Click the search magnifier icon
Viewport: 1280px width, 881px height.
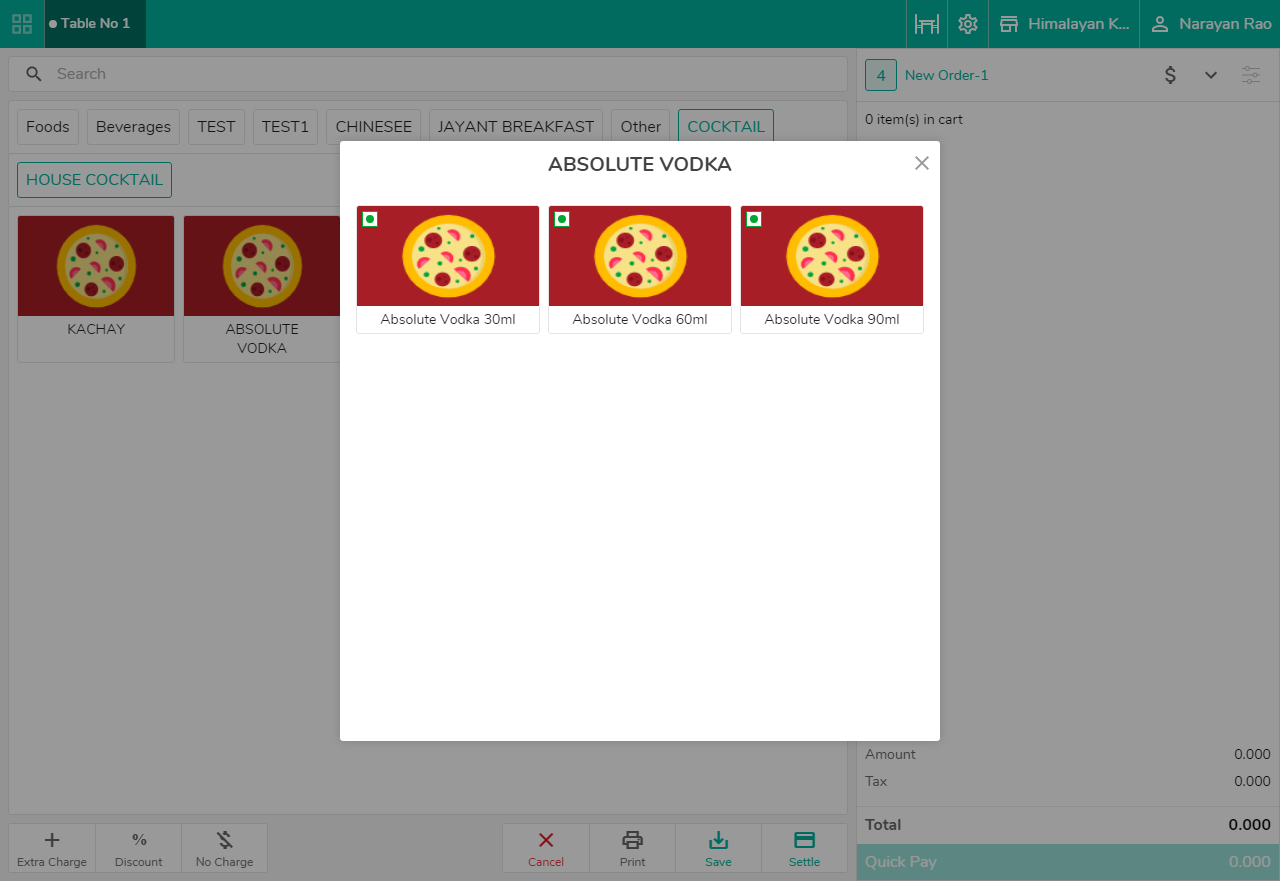pyautogui.click(x=34, y=74)
